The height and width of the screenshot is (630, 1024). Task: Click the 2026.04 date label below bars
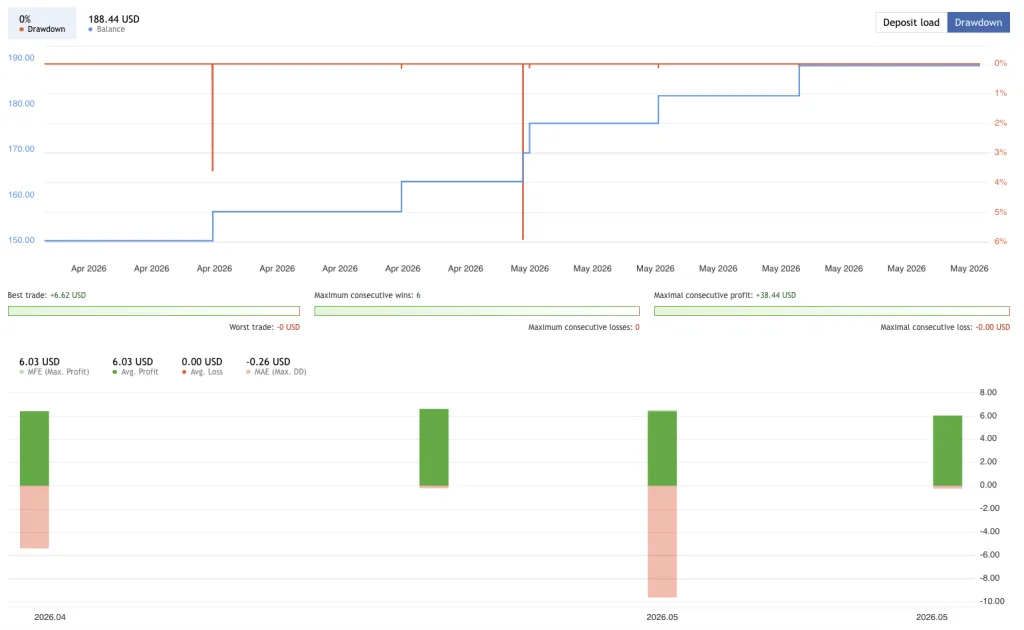point(50,617)
